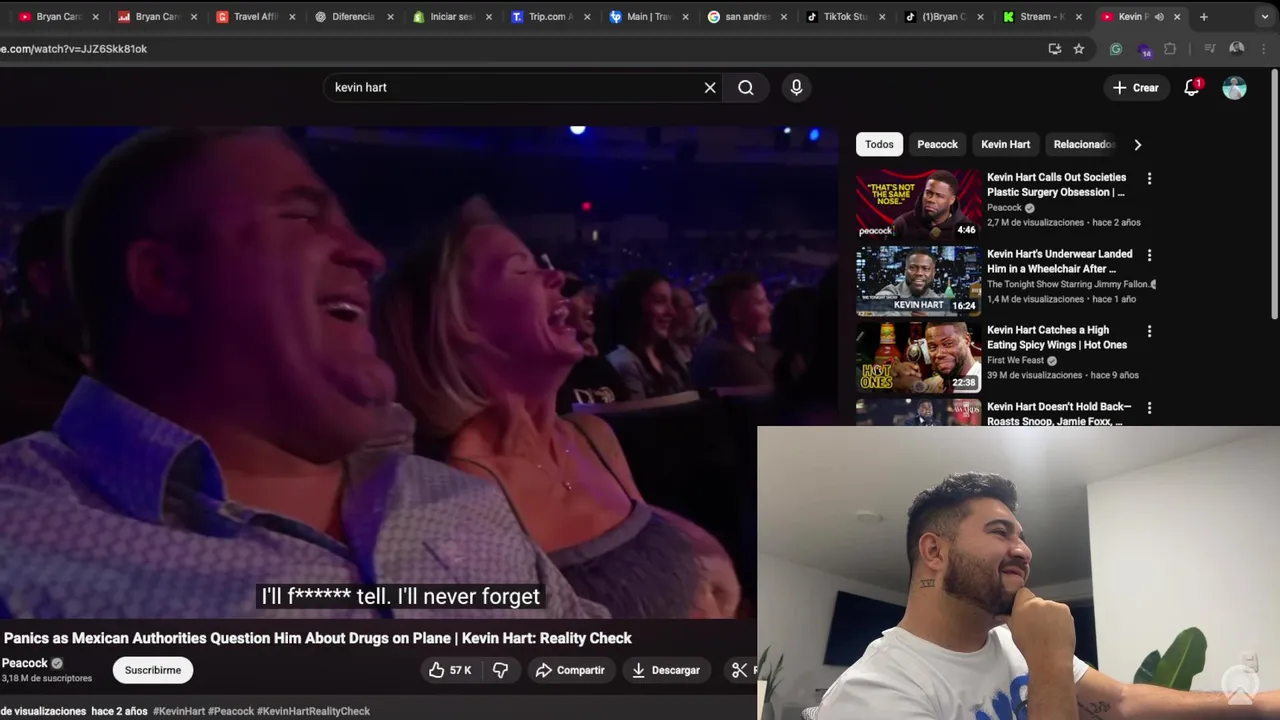
Task: Click the #KevinHartRealityCheck hashtag
Action: pos(313,711)
